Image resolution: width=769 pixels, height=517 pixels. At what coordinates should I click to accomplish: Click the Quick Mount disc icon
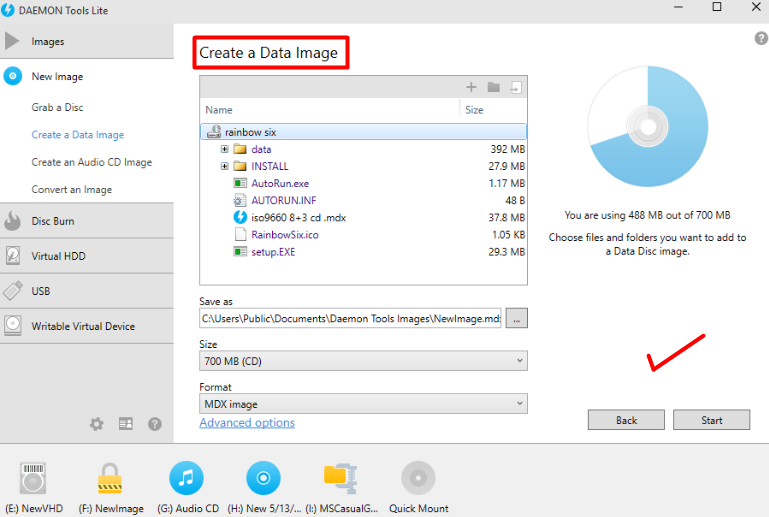tap(418, 478)
